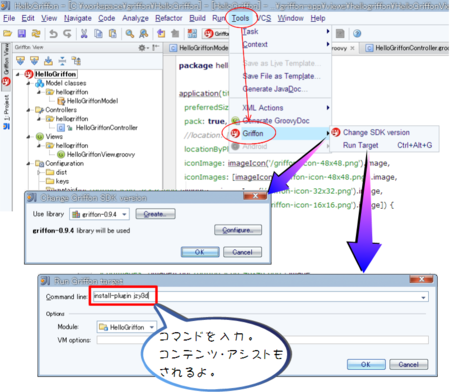This screenshot has height=392, width=450.
Task: Open the Griffon run configuration dropdown
Action: (x=216, y=33)
